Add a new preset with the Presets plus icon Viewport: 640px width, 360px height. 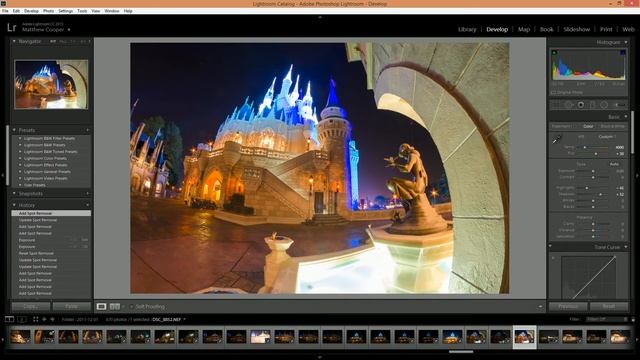coord(87,130)
